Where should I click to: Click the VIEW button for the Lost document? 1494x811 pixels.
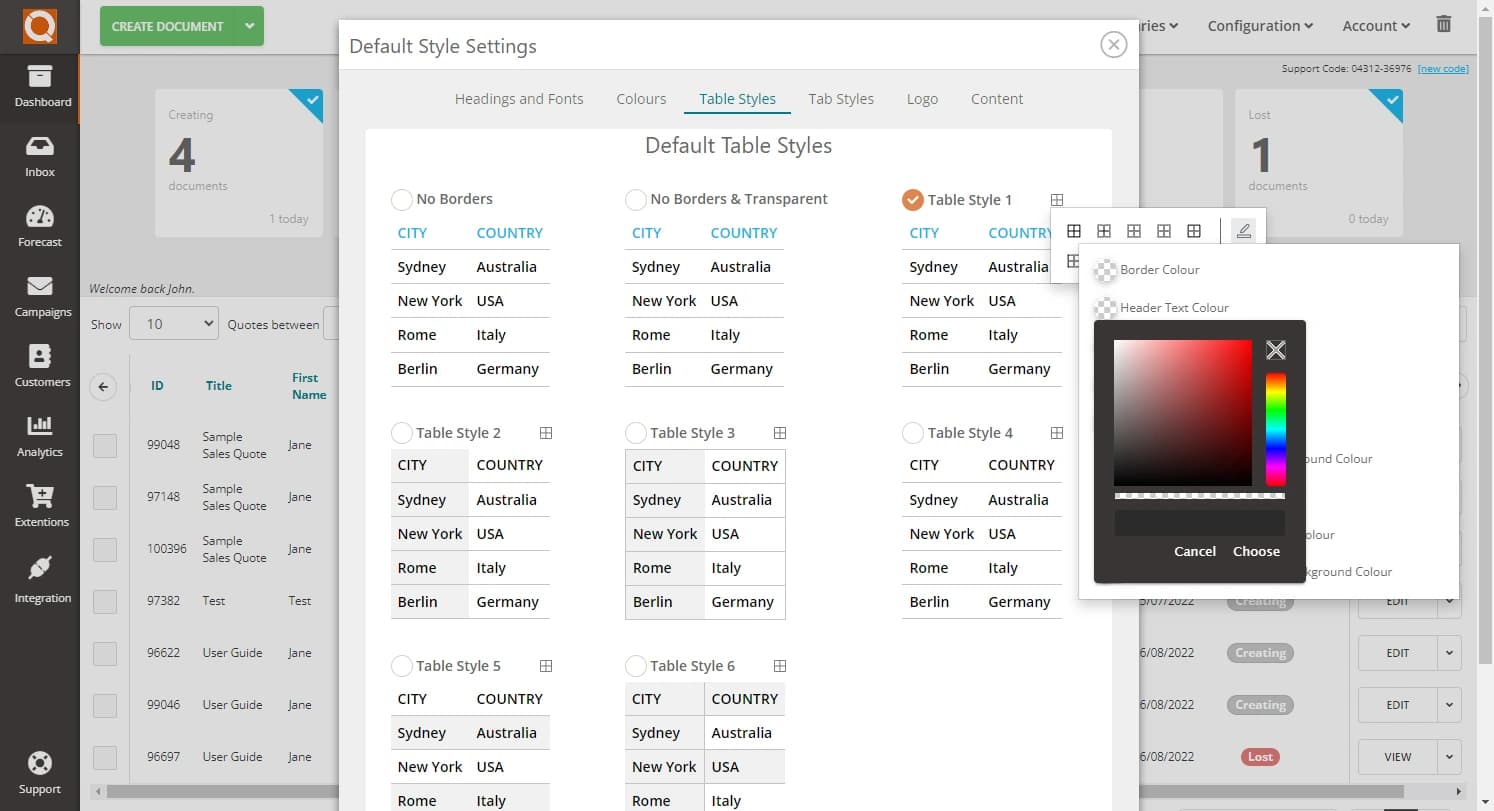click(x=1396, y=757)
